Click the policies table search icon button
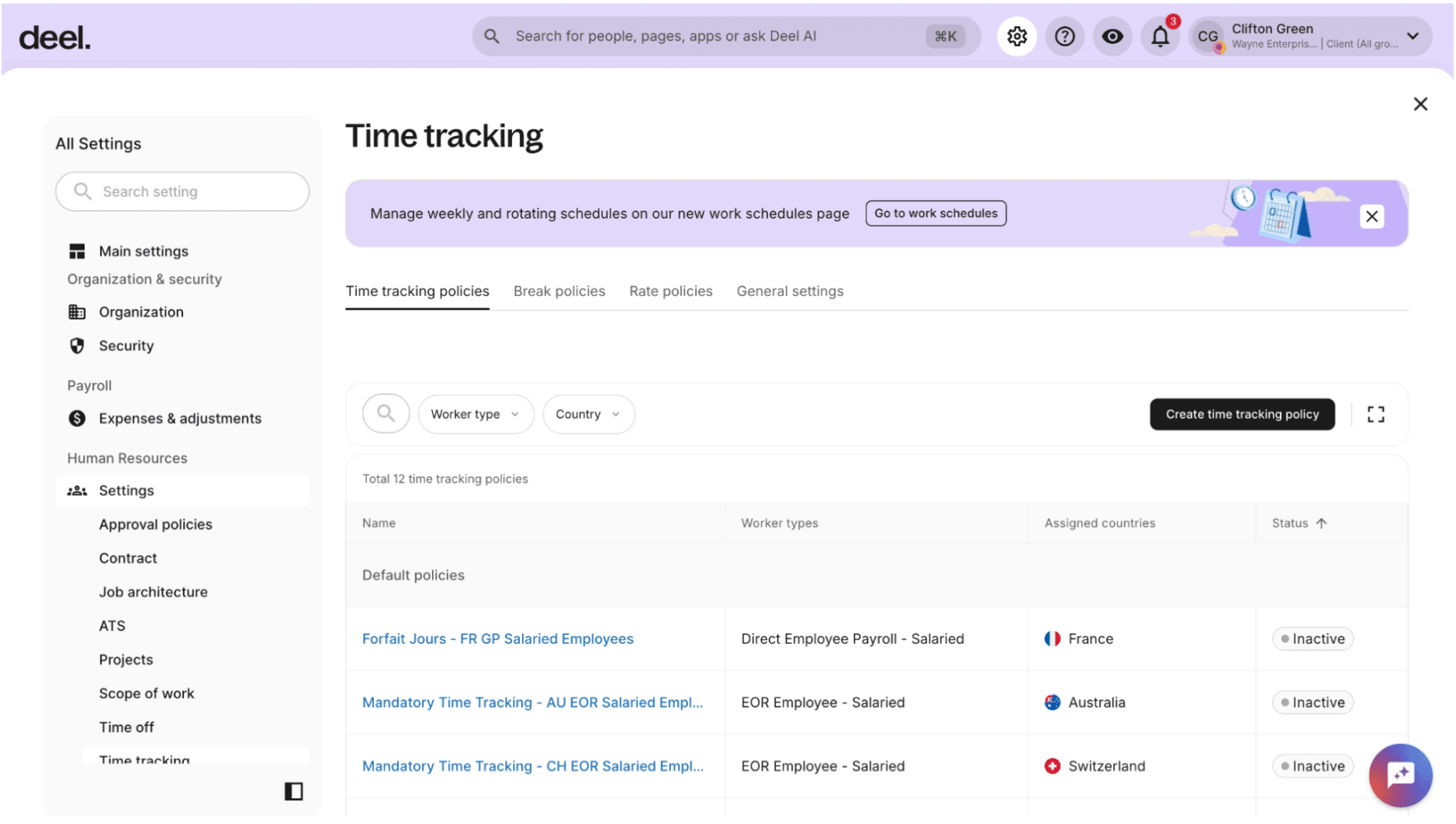The width and height of the screenshot is (1456, 824). [386, 414]
